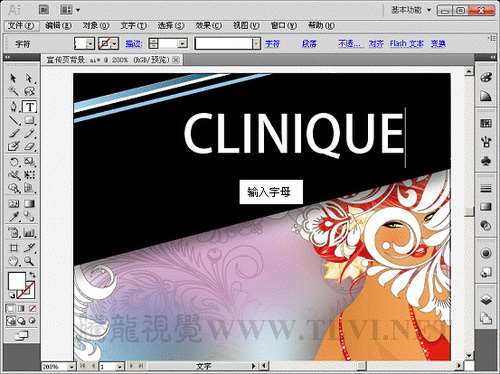This screenshot has height=374, width=500.
Task: Select the Rotate tool
Action: pos(13,162)
